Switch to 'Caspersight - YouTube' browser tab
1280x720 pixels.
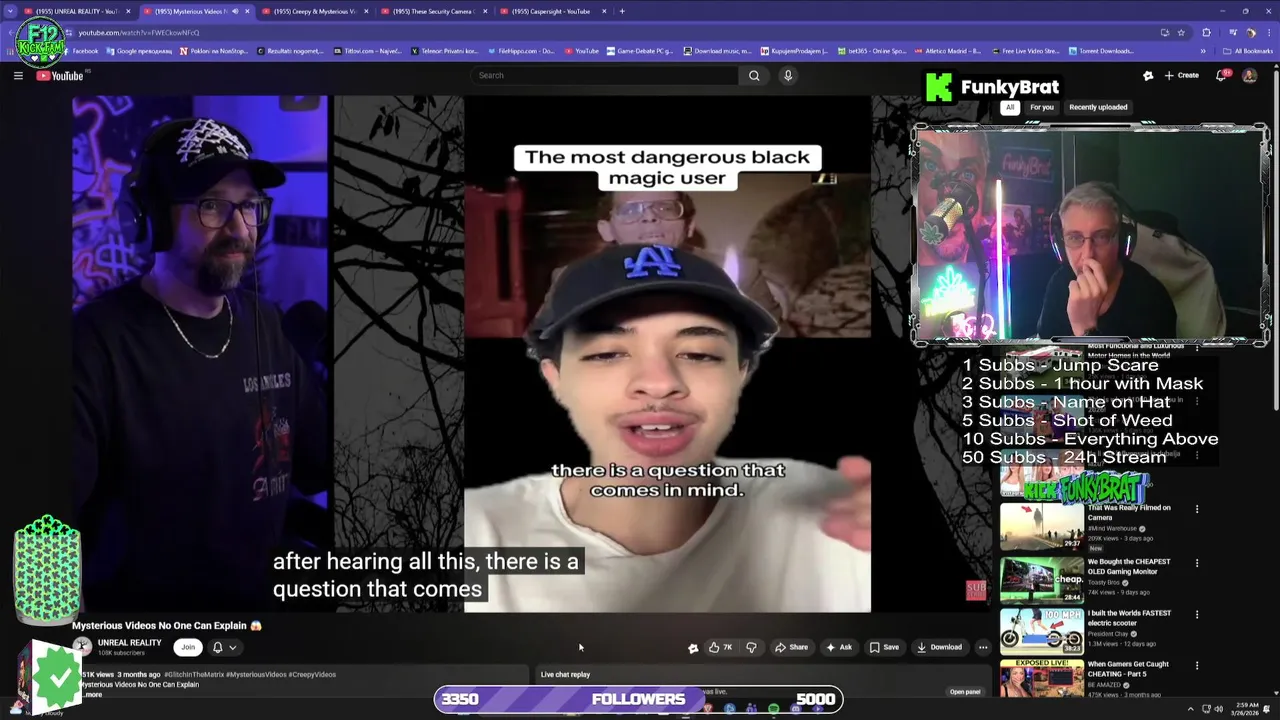click(x=551, y=11)
